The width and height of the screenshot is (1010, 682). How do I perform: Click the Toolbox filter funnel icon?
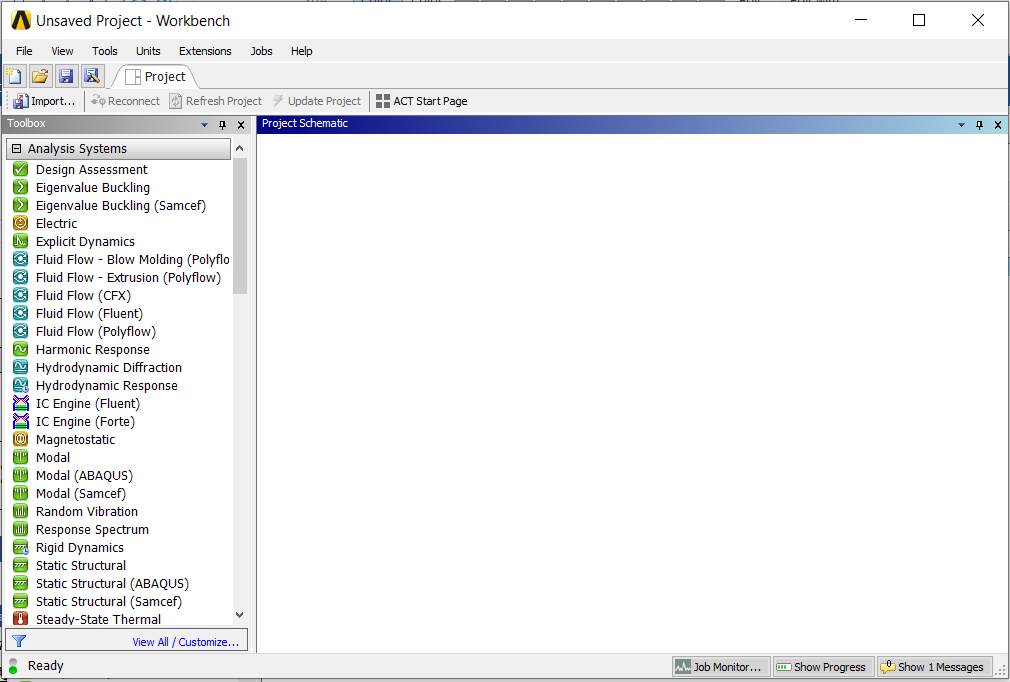point(19,641)
